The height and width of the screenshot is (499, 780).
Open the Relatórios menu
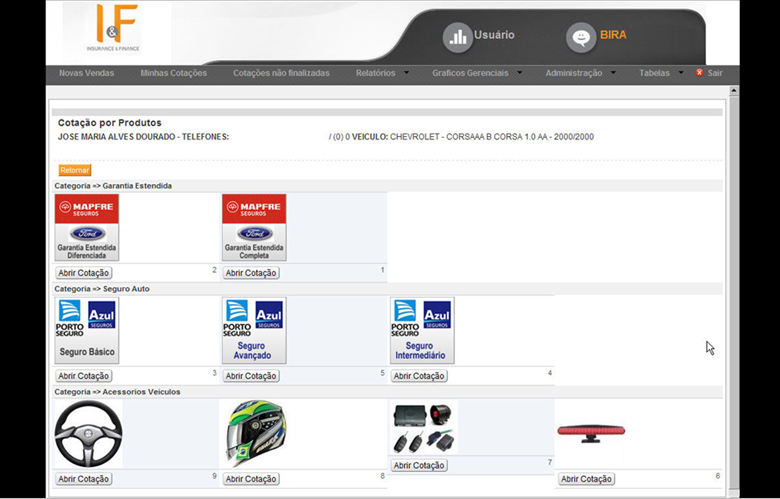[x=376, y=73]
